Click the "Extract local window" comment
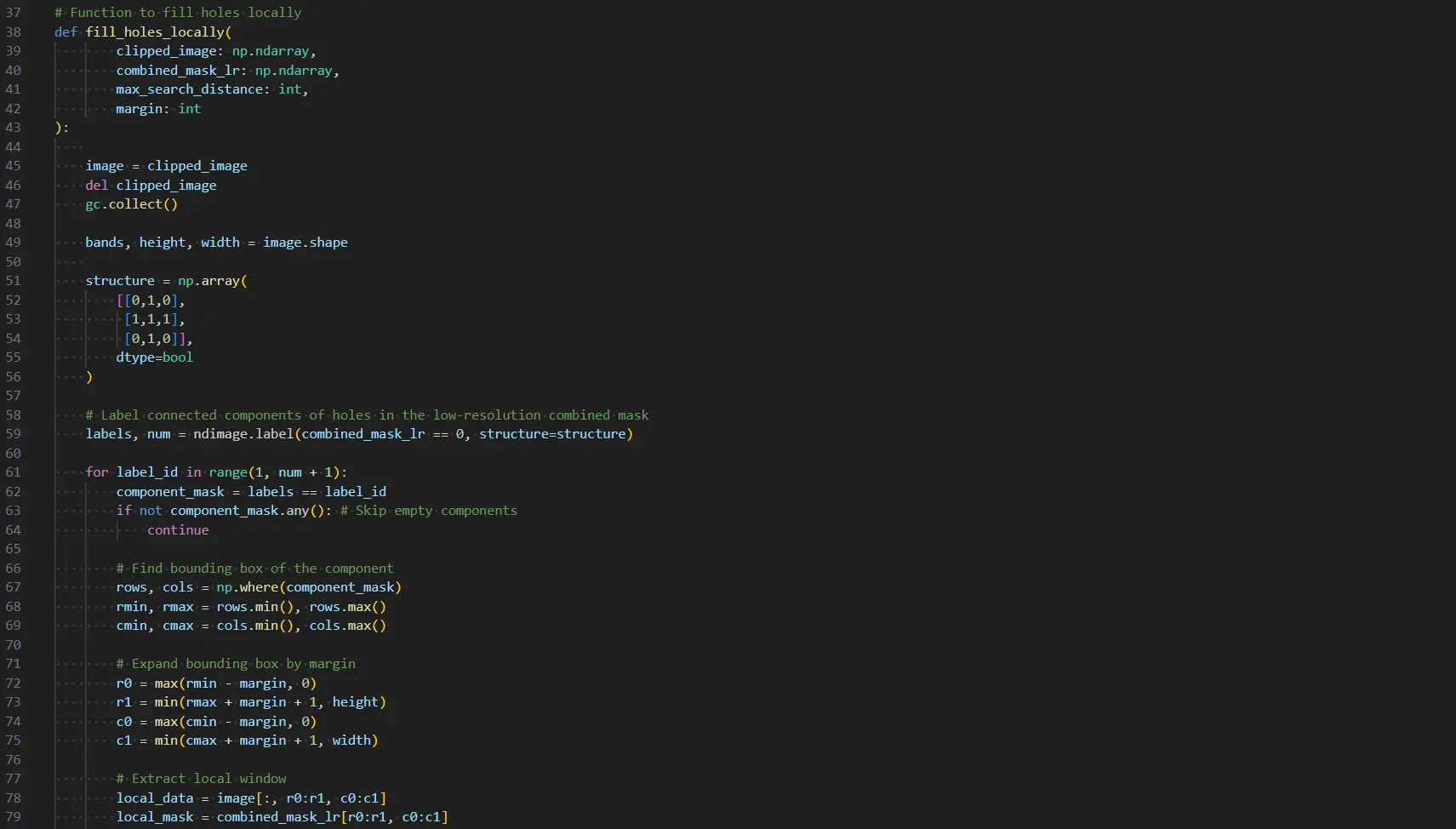The image size is (1456, 829). (x=201, y=779)
